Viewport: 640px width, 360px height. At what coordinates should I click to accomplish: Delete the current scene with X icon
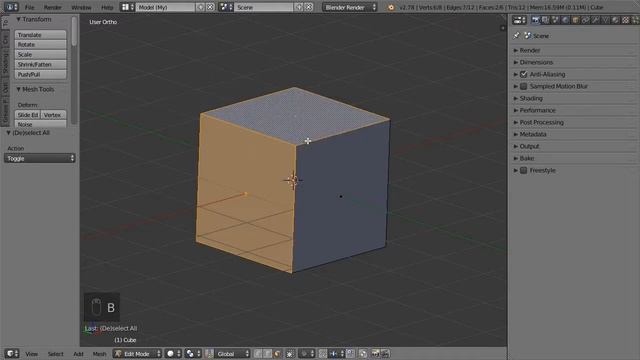(309, 7)
